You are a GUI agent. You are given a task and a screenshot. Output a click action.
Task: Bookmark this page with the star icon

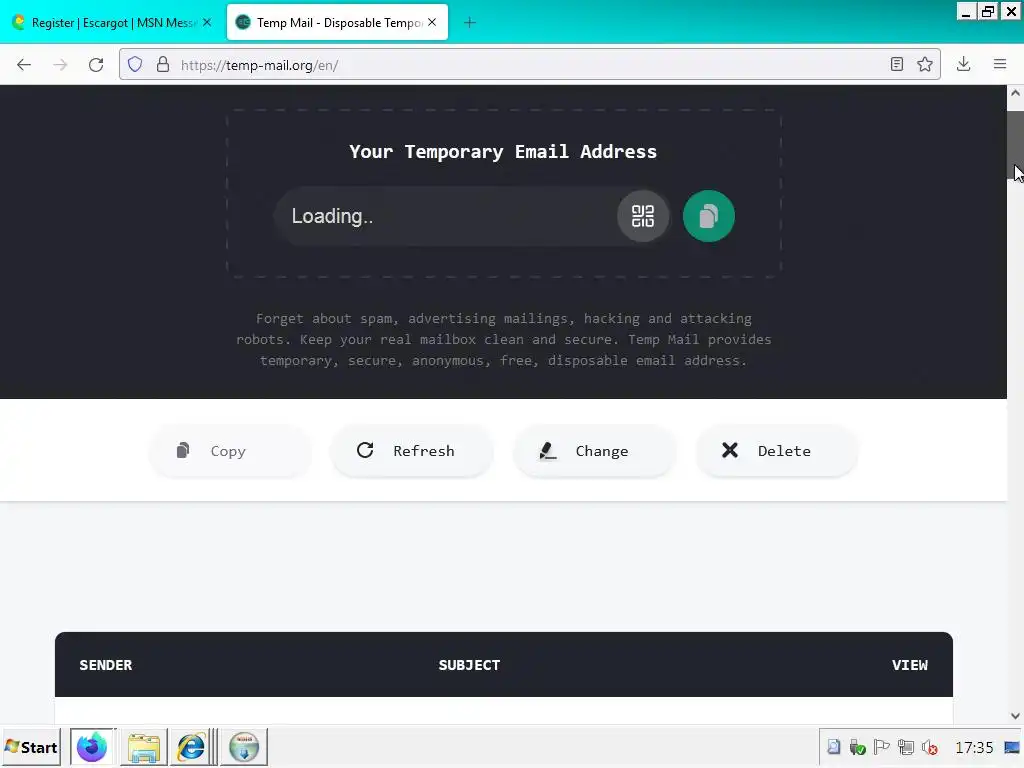(925, 64)
